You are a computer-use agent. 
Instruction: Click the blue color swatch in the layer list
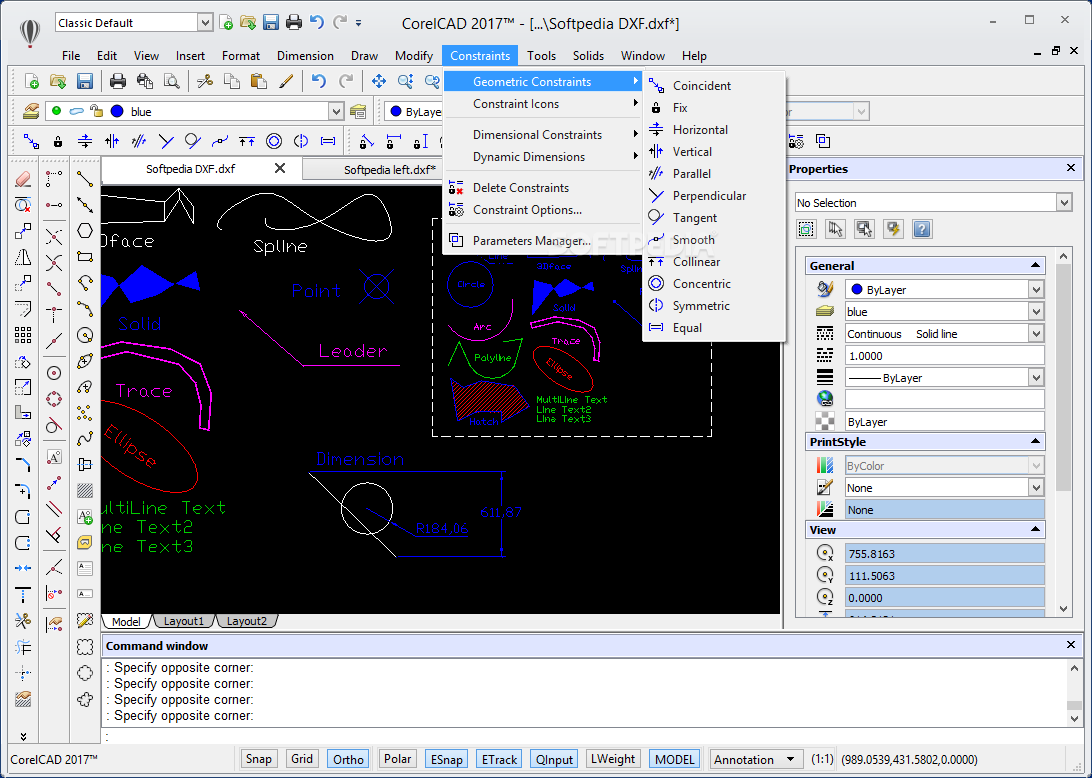117,111
